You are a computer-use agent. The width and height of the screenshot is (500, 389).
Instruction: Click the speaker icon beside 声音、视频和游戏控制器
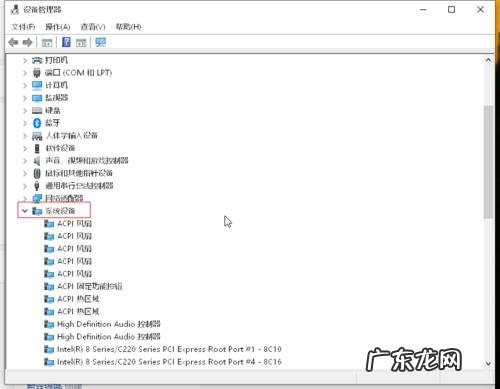[37, 161]
